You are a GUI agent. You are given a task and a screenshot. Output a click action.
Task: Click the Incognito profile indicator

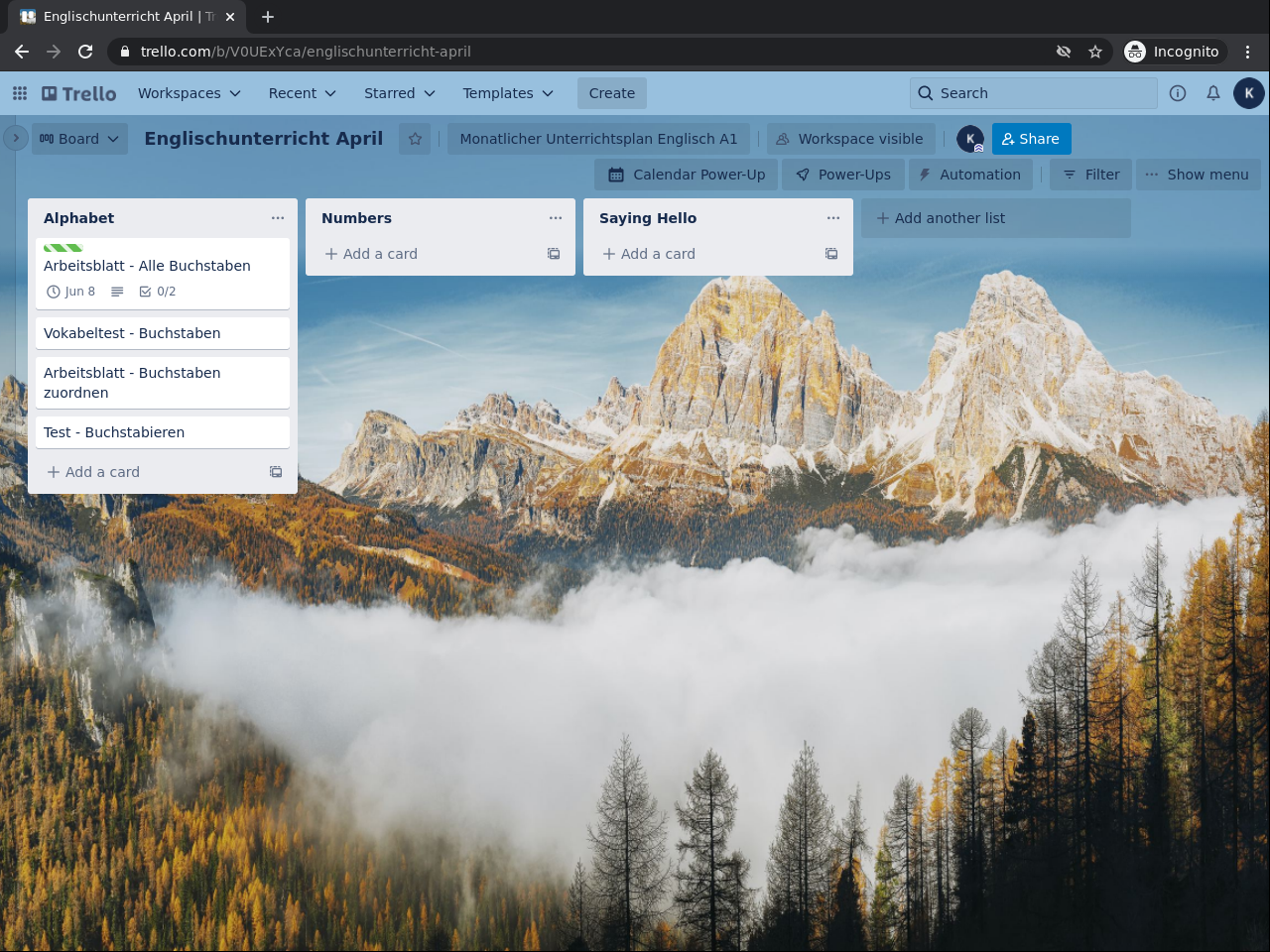tap(1174, 52)
